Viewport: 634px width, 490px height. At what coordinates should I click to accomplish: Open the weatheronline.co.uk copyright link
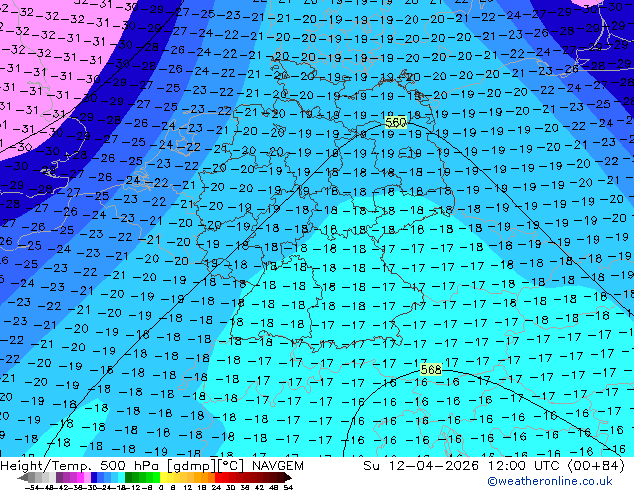click(550, 481)
